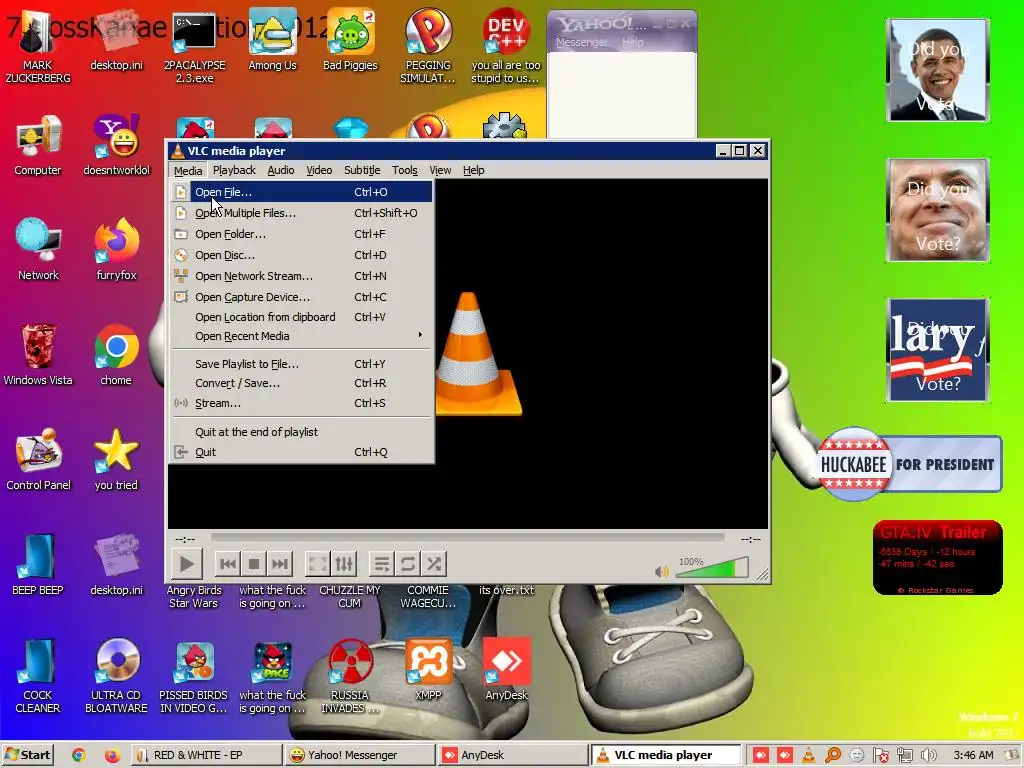Screen dimensions: 1024x768
Task: Select Open File... in Media menu
Action: click(x=300, y=192)
